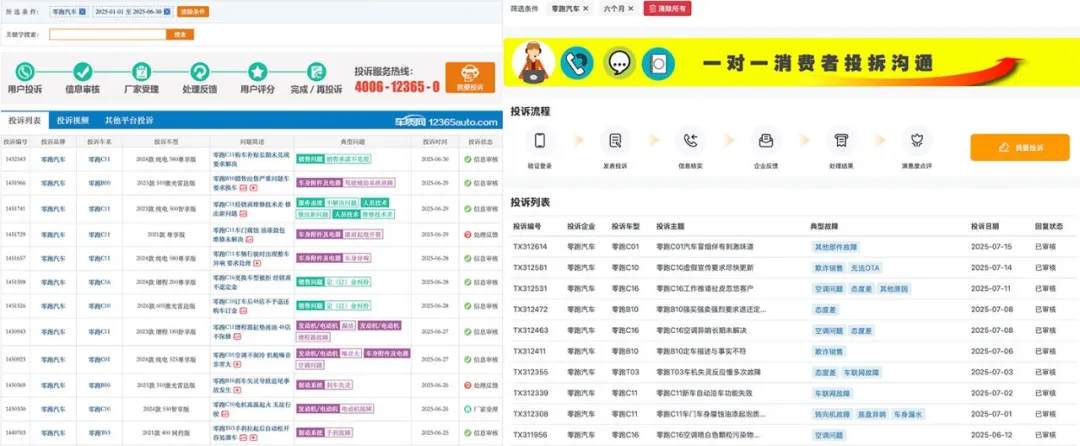Switch to the 投诉列表 tab
1080x446 pixels.
[25, 120]
